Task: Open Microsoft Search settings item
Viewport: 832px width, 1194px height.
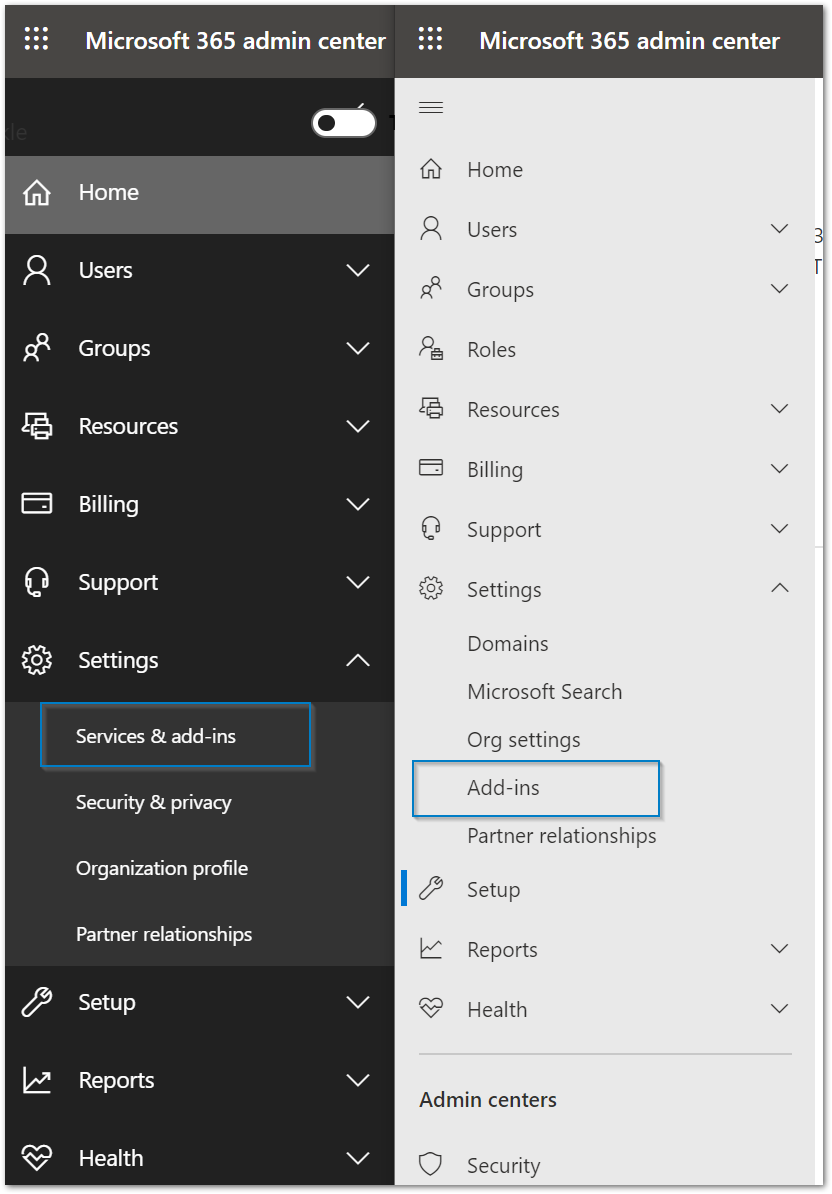Action: [x=545, y=691]
